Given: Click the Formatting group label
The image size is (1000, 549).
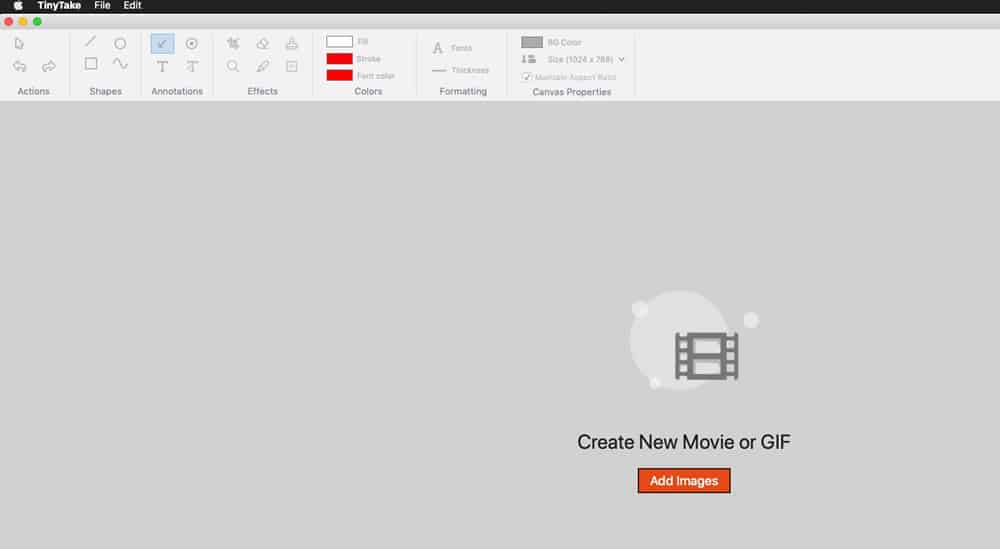Looking at the screenshot, I should (463, 91).
